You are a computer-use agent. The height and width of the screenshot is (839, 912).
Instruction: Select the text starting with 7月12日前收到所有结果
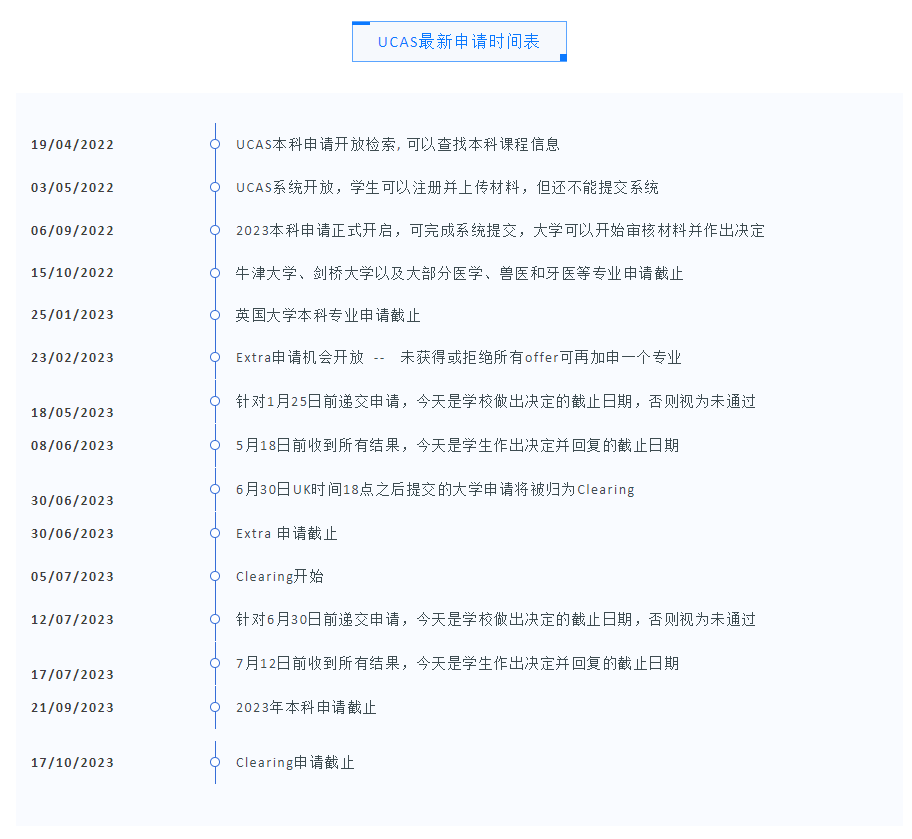(x=457, y=663)
